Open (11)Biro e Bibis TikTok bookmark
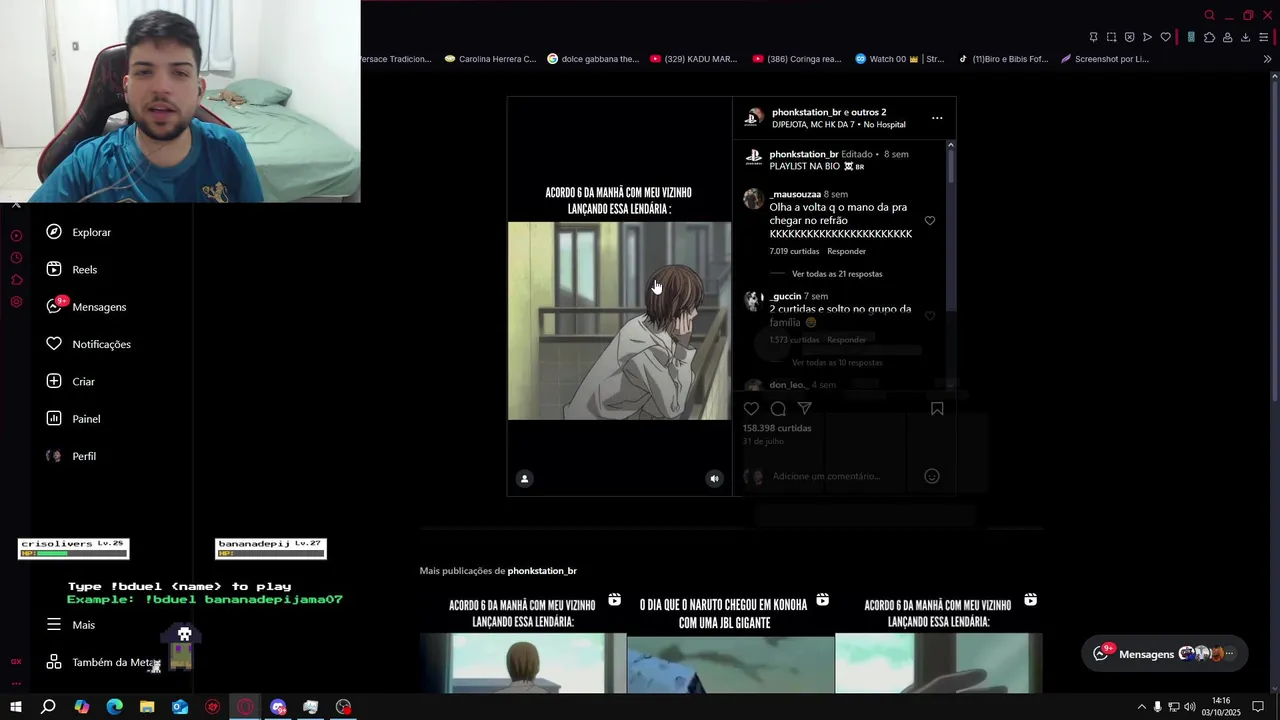1280x720 pixels. click(x=1003, y=59)
